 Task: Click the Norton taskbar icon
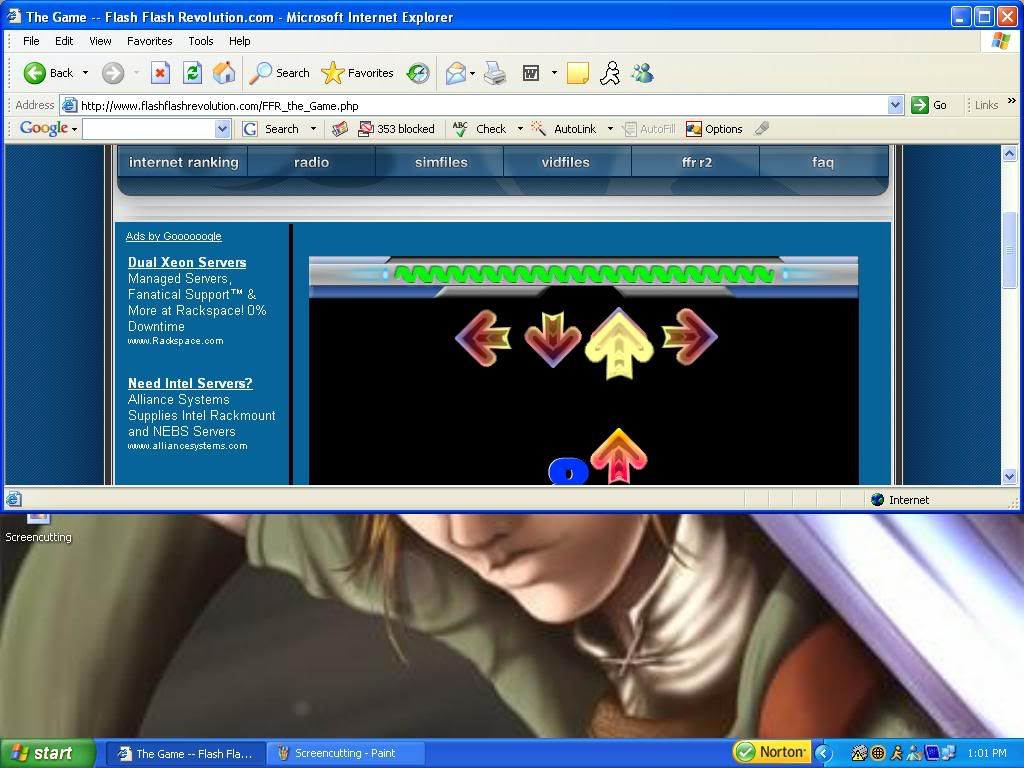click(x=770, y=753)
